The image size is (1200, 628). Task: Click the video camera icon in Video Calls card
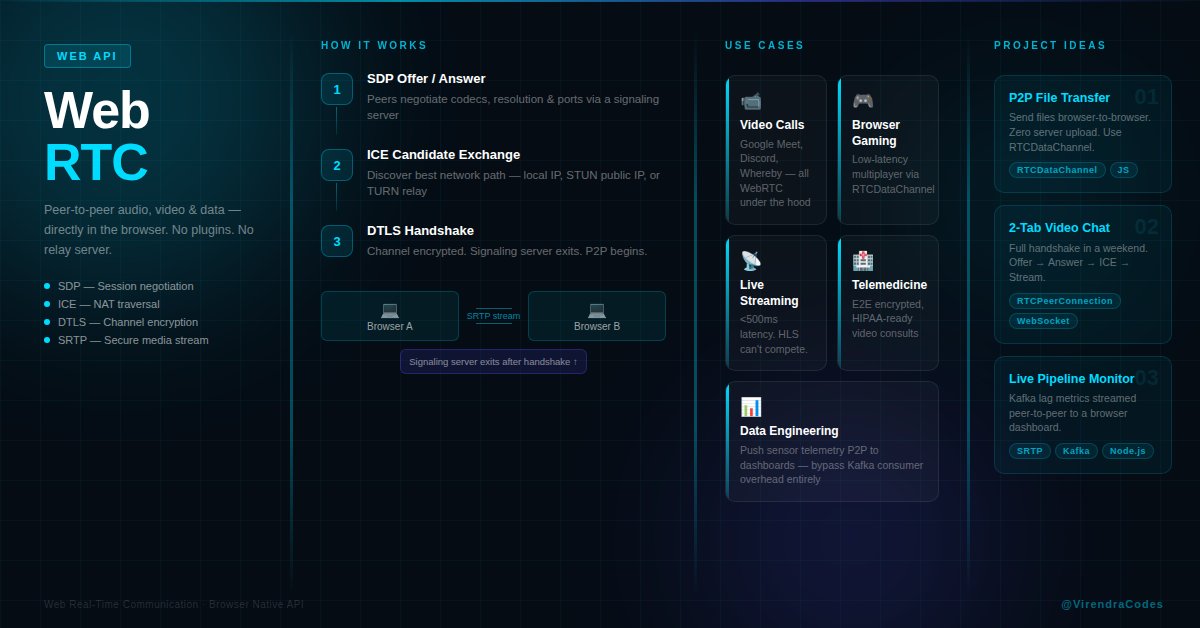tap(751, 101)
